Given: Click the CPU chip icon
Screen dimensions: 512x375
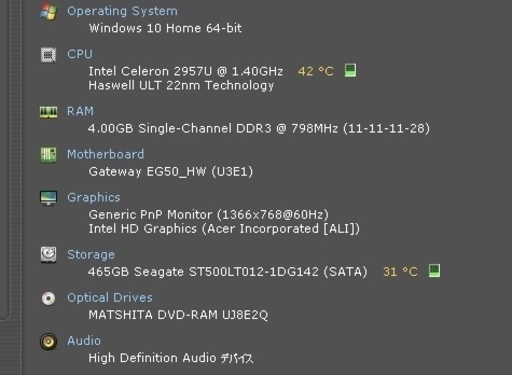Looking at the screenshot, I should tap(48, 55).
